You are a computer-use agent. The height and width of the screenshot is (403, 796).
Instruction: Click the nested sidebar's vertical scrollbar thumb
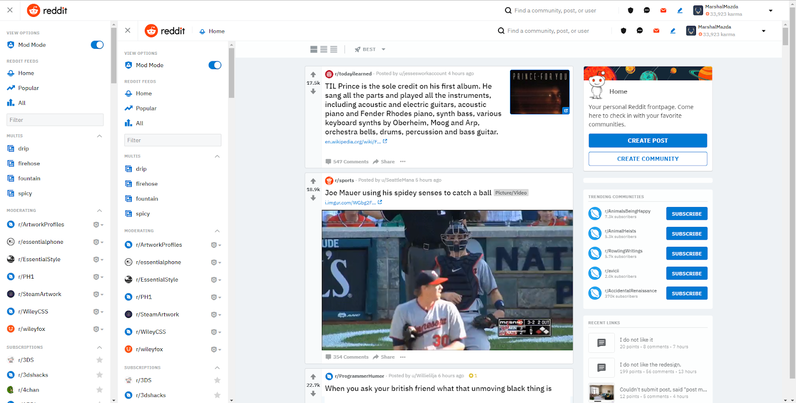tap(231, 72)
